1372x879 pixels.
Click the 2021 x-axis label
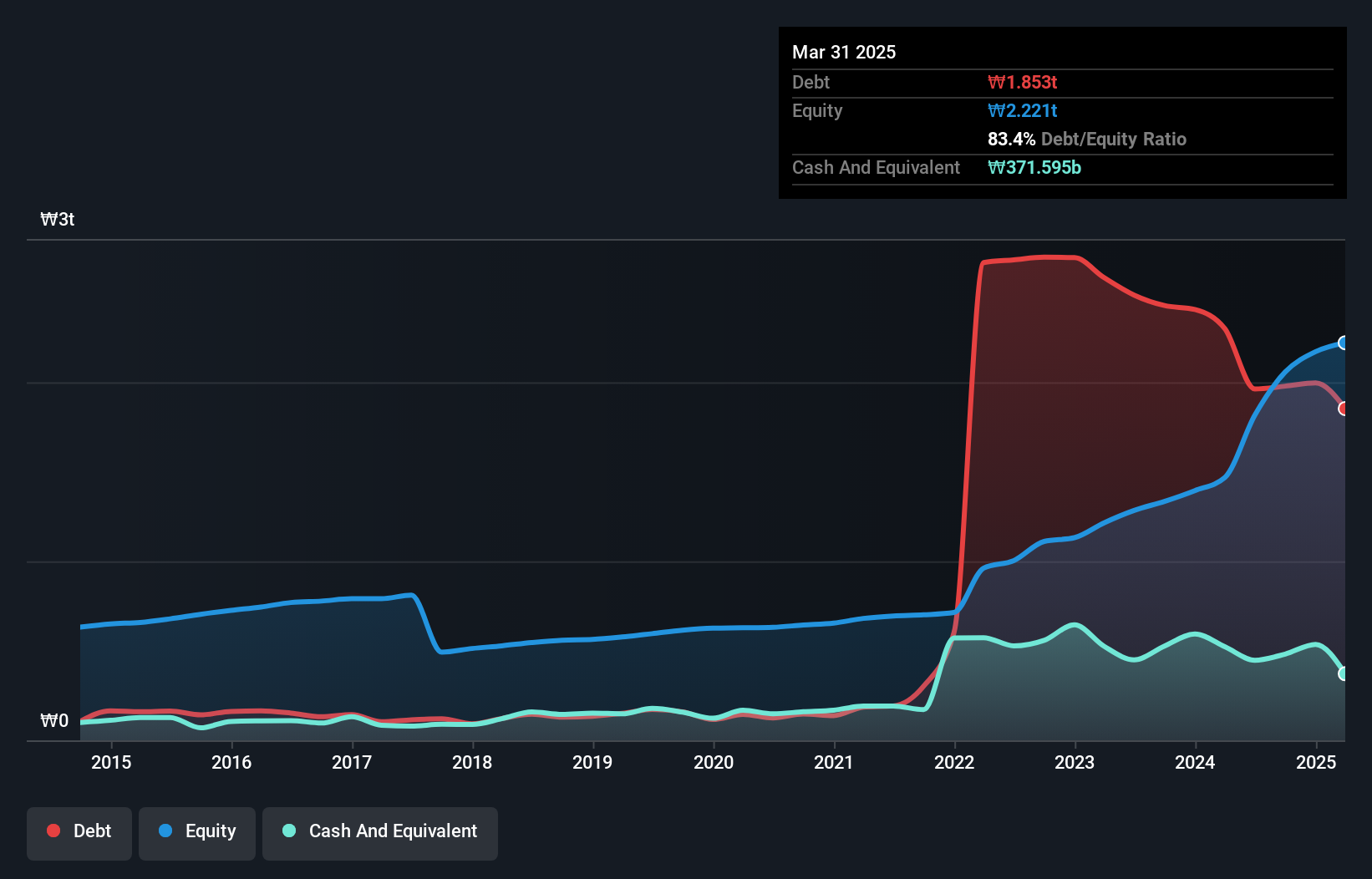click(x=834, y=762)
